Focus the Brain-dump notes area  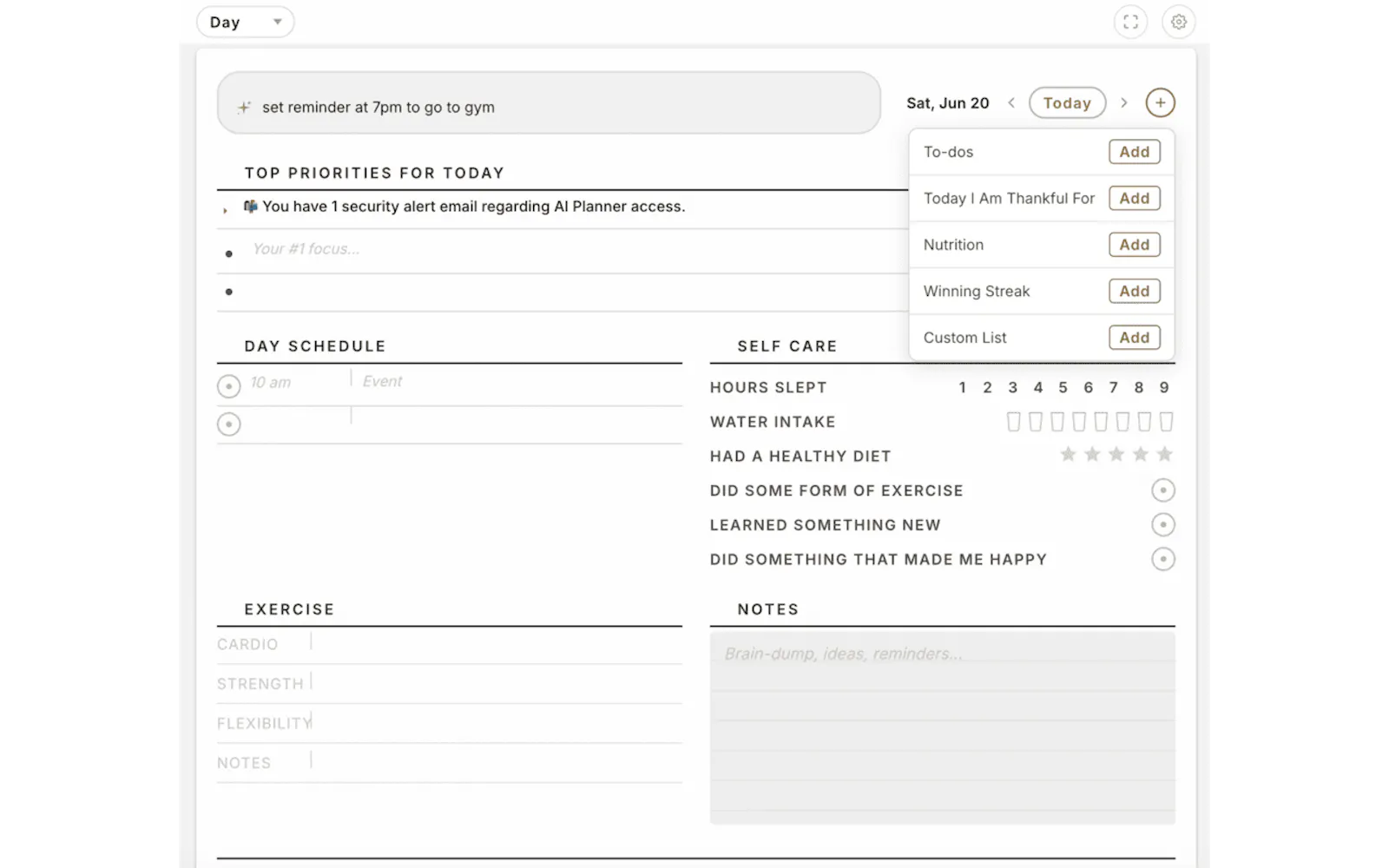[x=942, y=727]
